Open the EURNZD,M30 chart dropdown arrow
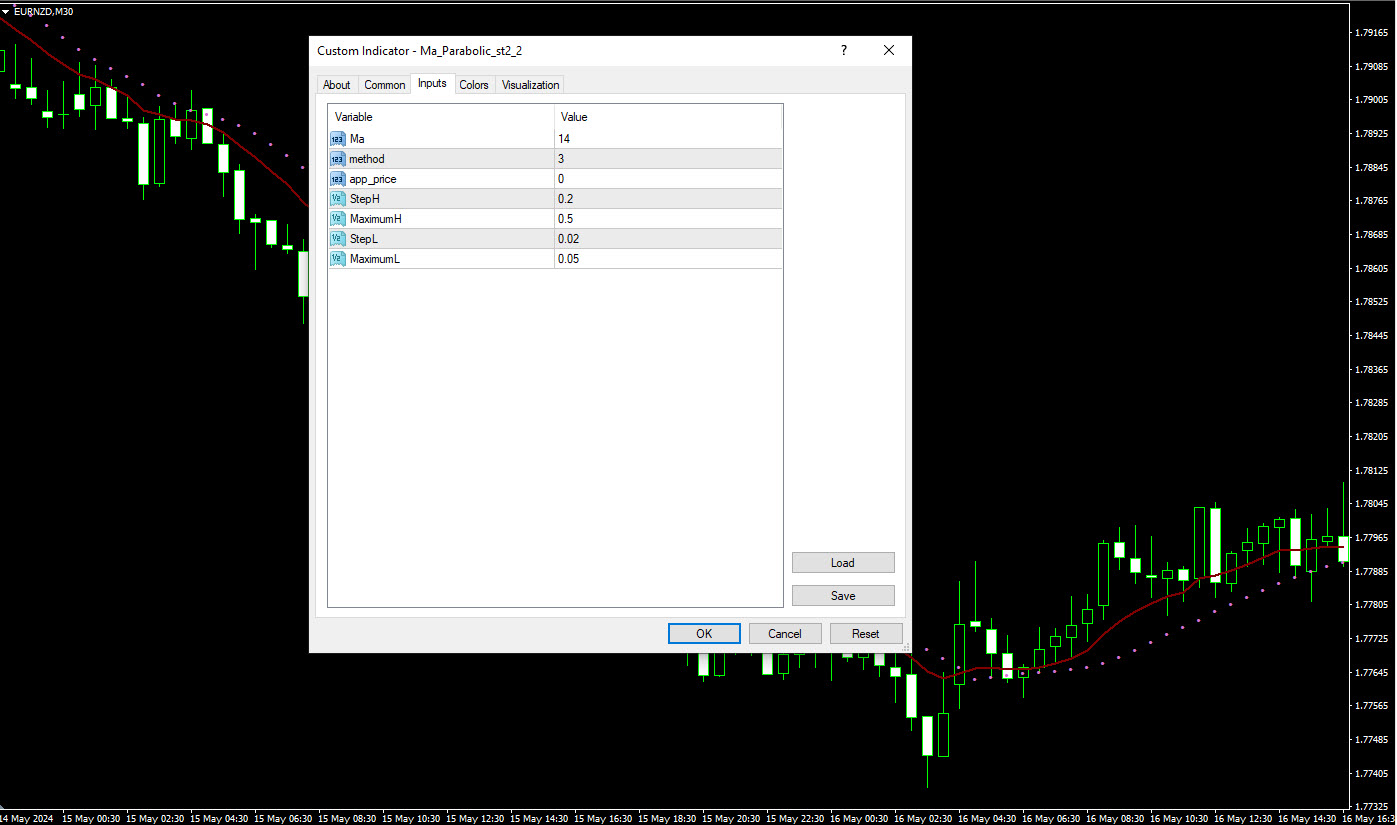 click(x=6, y=11)
